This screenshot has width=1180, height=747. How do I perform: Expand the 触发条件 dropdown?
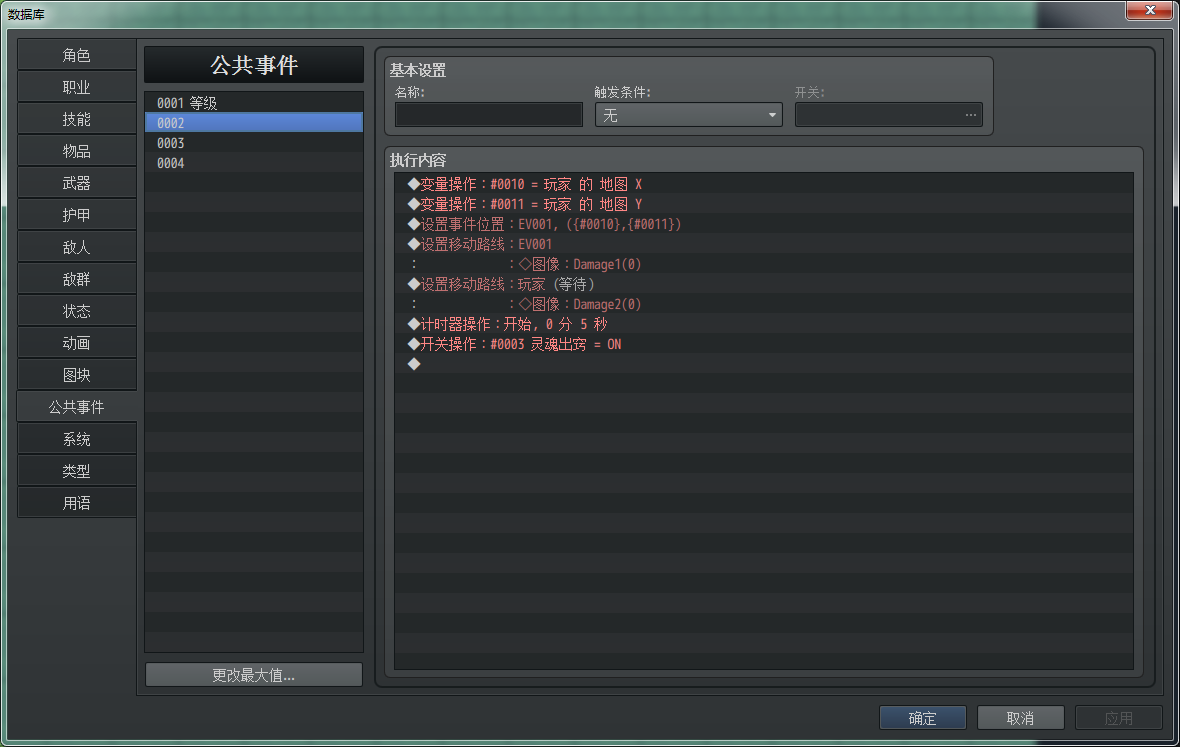[x=689, y=115]
